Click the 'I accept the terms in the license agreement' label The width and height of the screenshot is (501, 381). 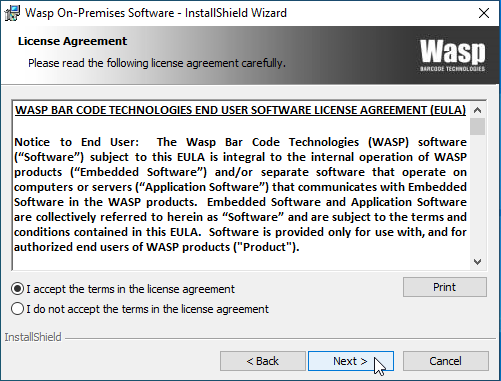click(x=130, y=289)
